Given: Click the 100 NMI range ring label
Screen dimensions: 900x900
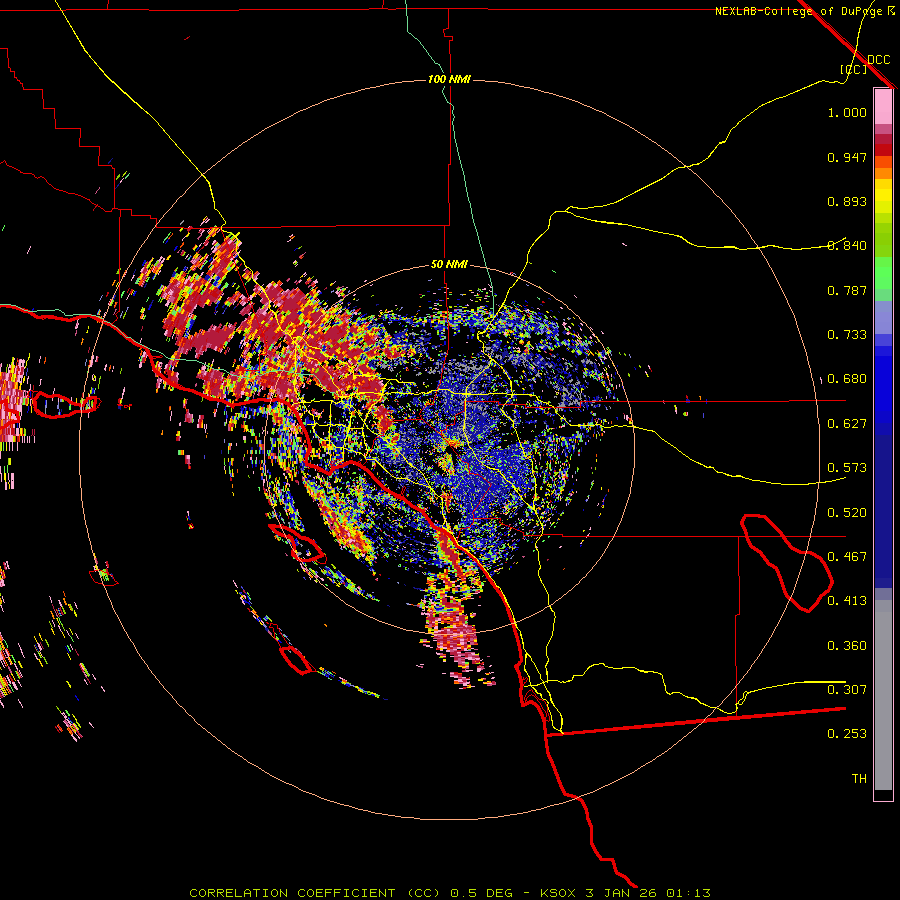Looking at the screenshot, I should (x=449, y=79).
